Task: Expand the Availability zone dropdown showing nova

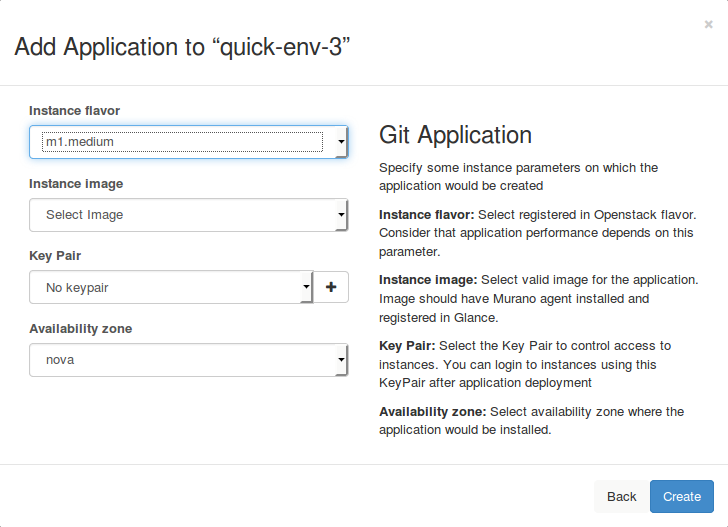Action: pos(183,360)
